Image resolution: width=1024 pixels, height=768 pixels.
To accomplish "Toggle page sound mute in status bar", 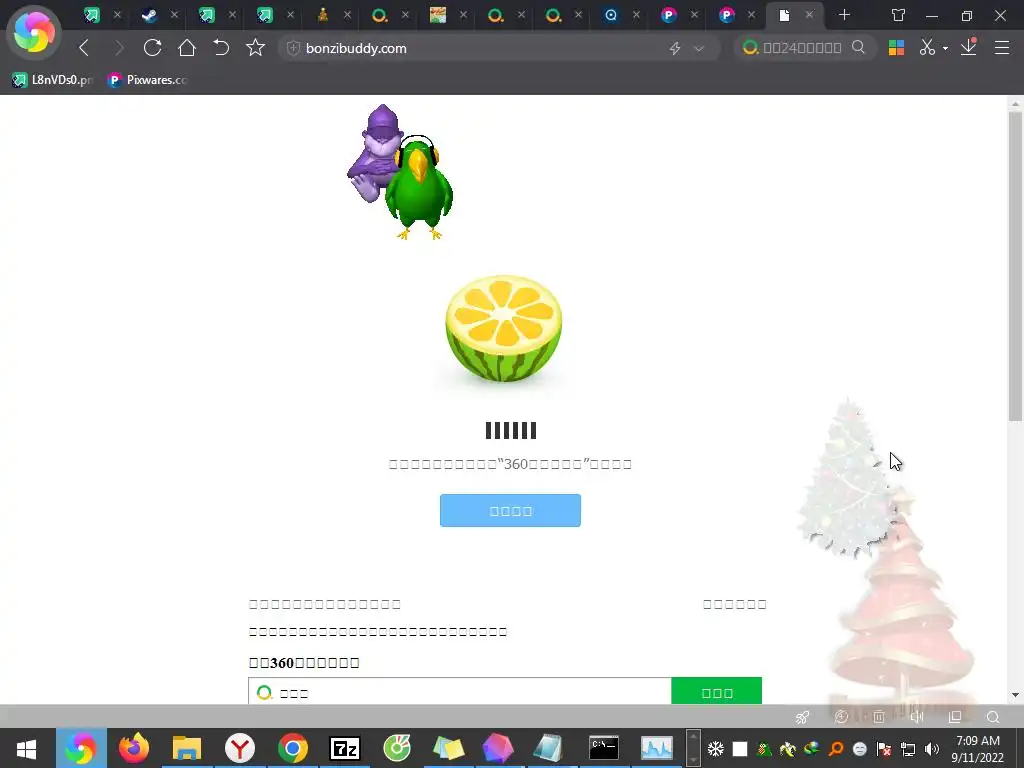I will pos(917,717).
